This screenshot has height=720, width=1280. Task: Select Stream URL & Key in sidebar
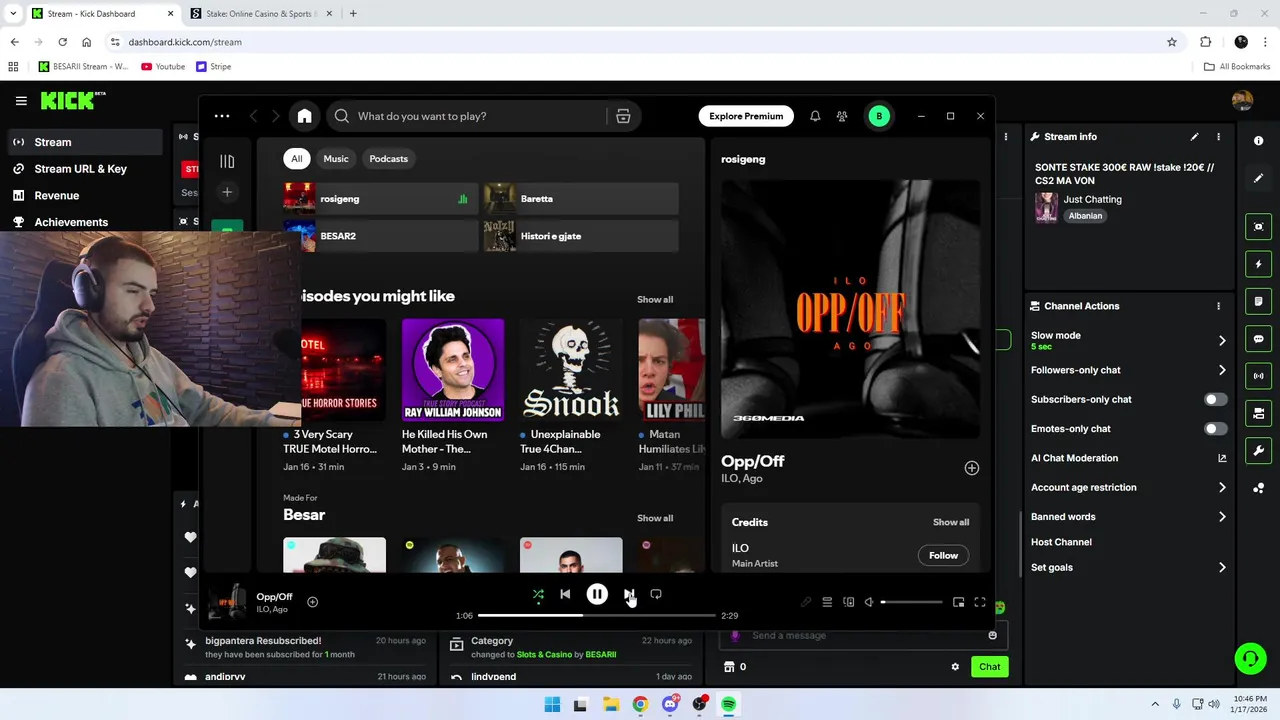point(81,169)
